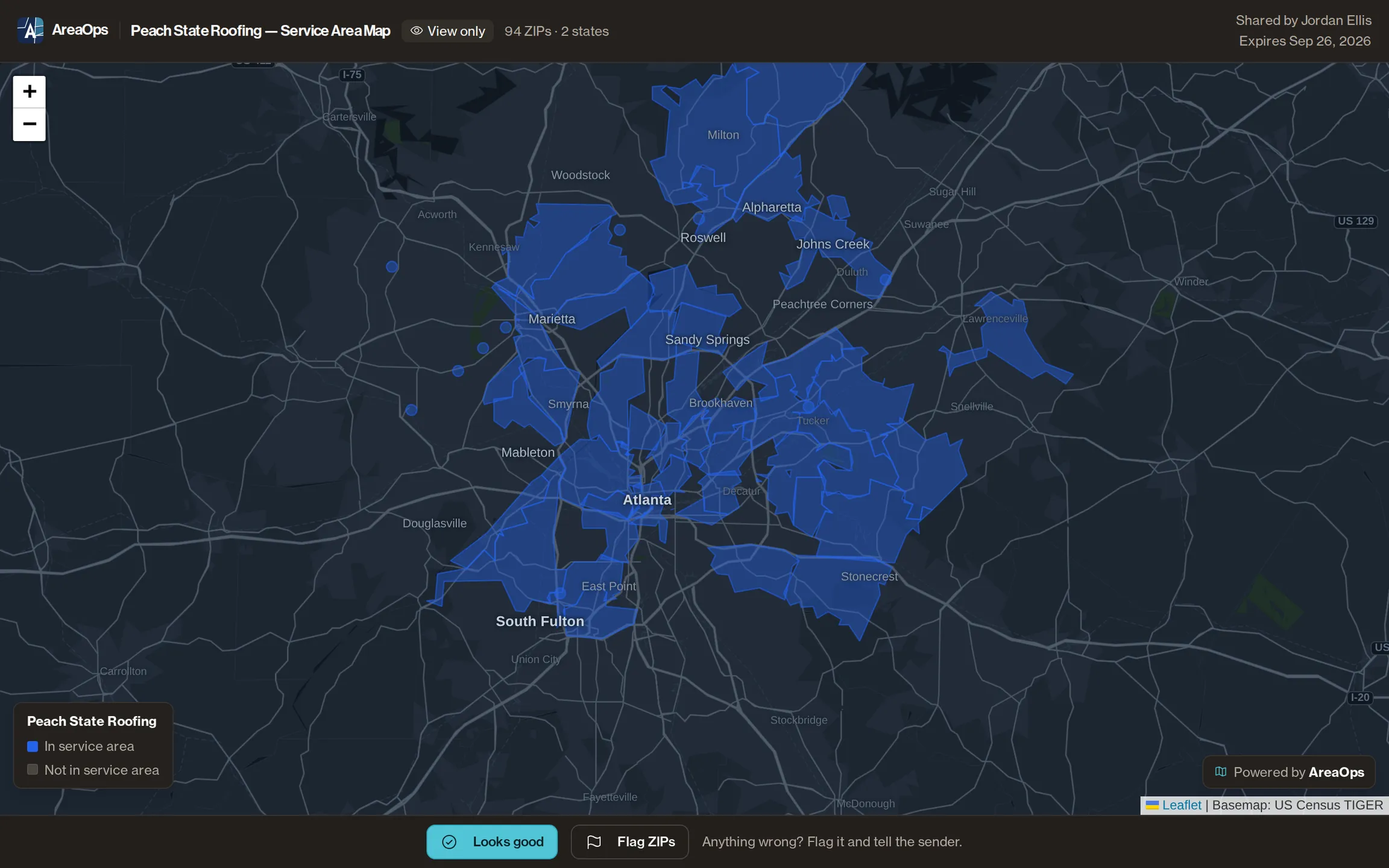Click the Johns Creek label

(833, 244)
